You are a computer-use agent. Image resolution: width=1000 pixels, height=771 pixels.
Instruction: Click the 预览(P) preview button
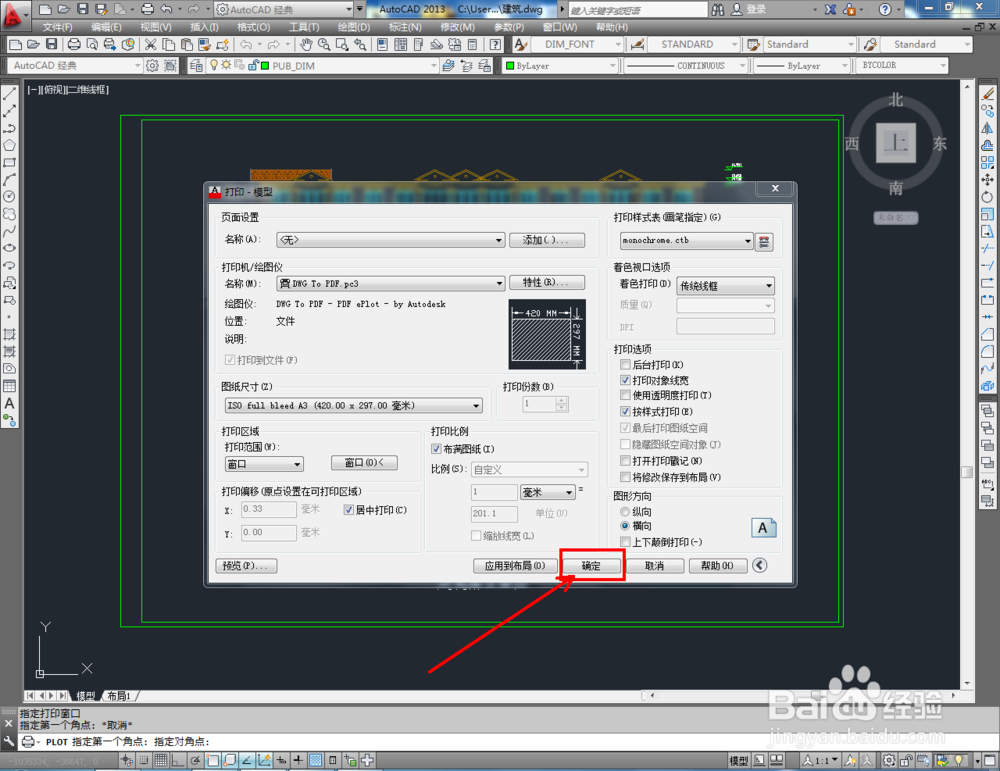pos(246,566)
